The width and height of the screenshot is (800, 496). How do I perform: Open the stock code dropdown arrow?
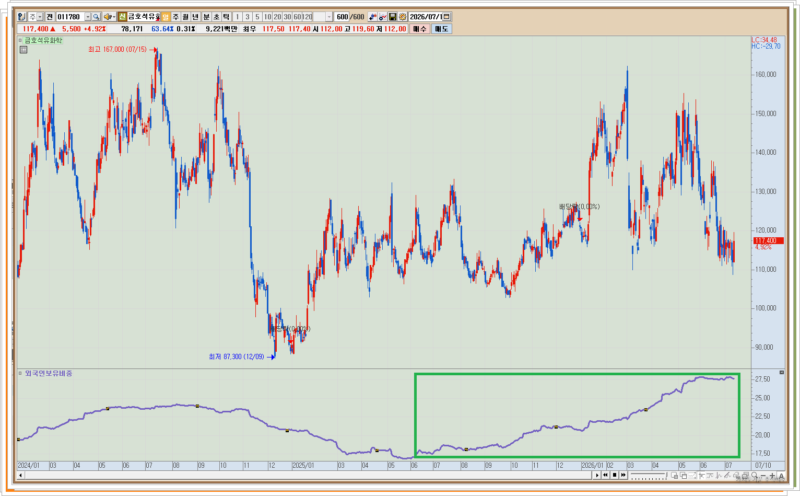(88, 17)
